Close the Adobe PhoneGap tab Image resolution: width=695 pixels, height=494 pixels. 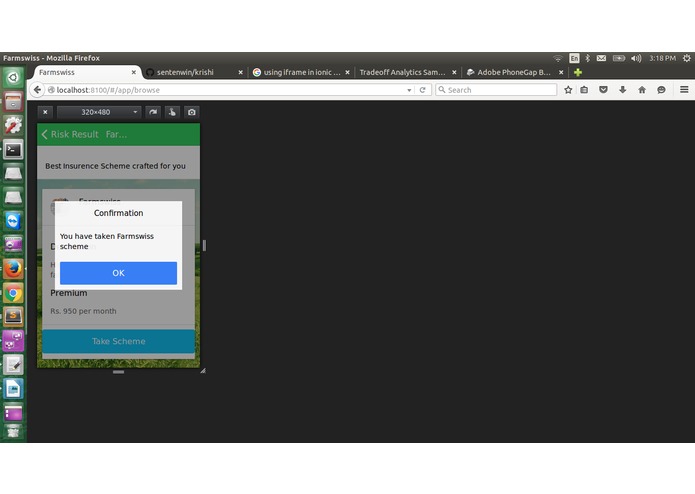point(561,72)
